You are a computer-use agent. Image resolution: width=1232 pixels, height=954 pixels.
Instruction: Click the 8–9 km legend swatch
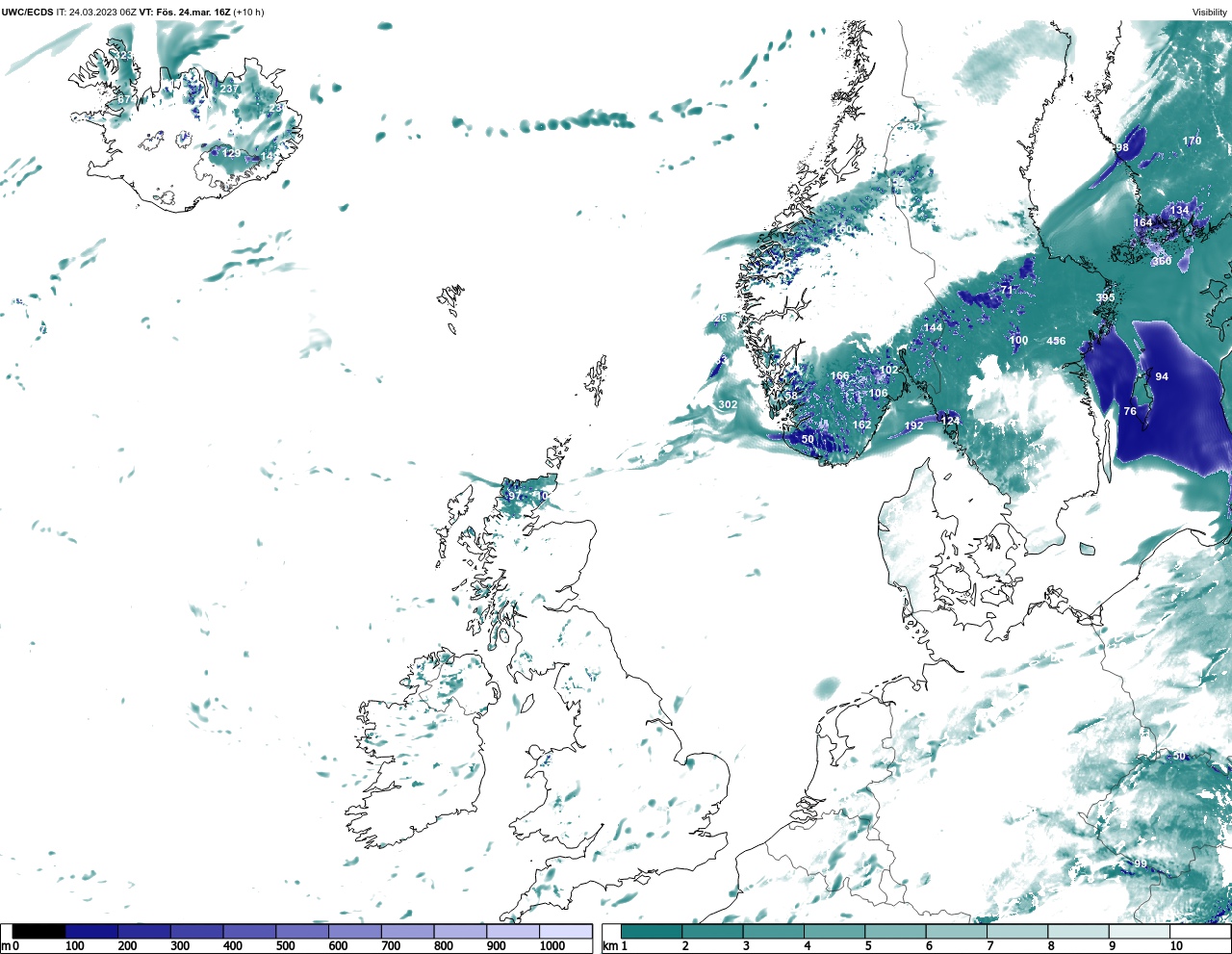(x=1077, y=932)
